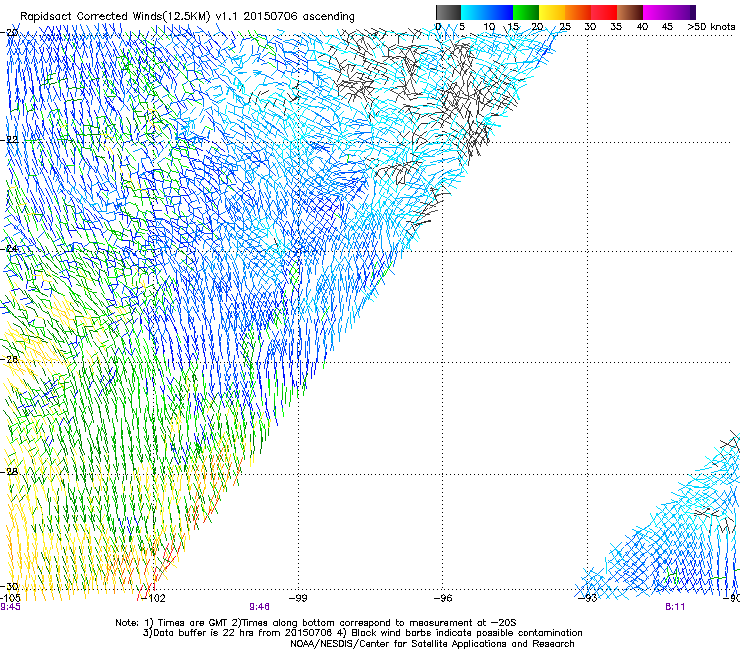Viewport: 740px width, 650px height.
Task: Click the -102 longitude axis label
Action: pos(154,598)
